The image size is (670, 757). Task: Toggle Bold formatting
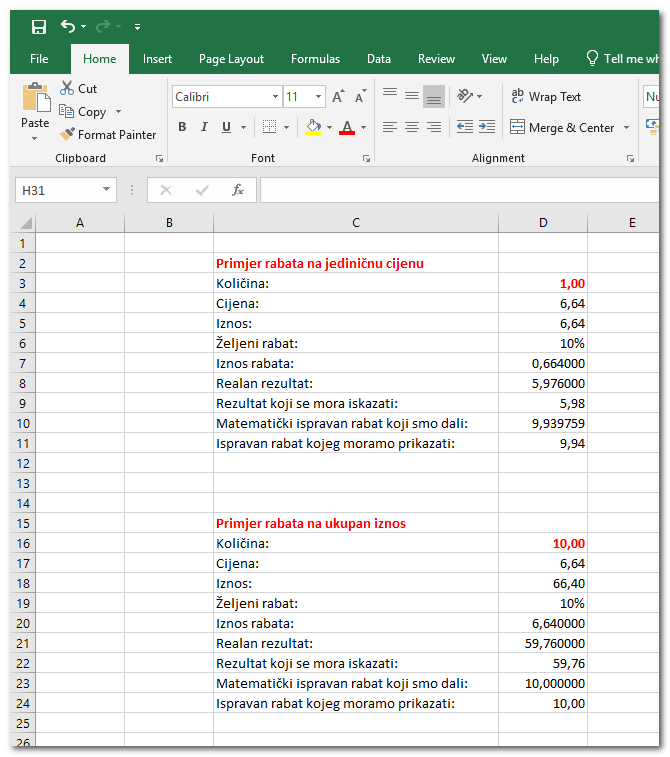tap(182, 127)
